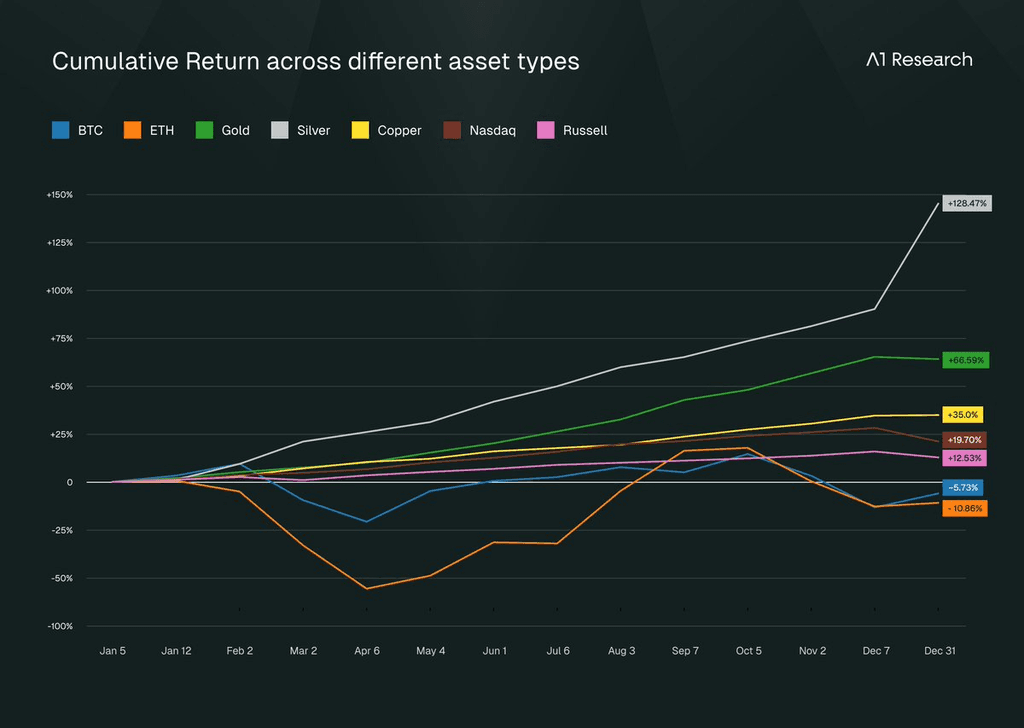Image resolution: width=1024 pixels, height=728 pixels.
Task: Select the green Gold legend swatch
Action: pos(204,130)
